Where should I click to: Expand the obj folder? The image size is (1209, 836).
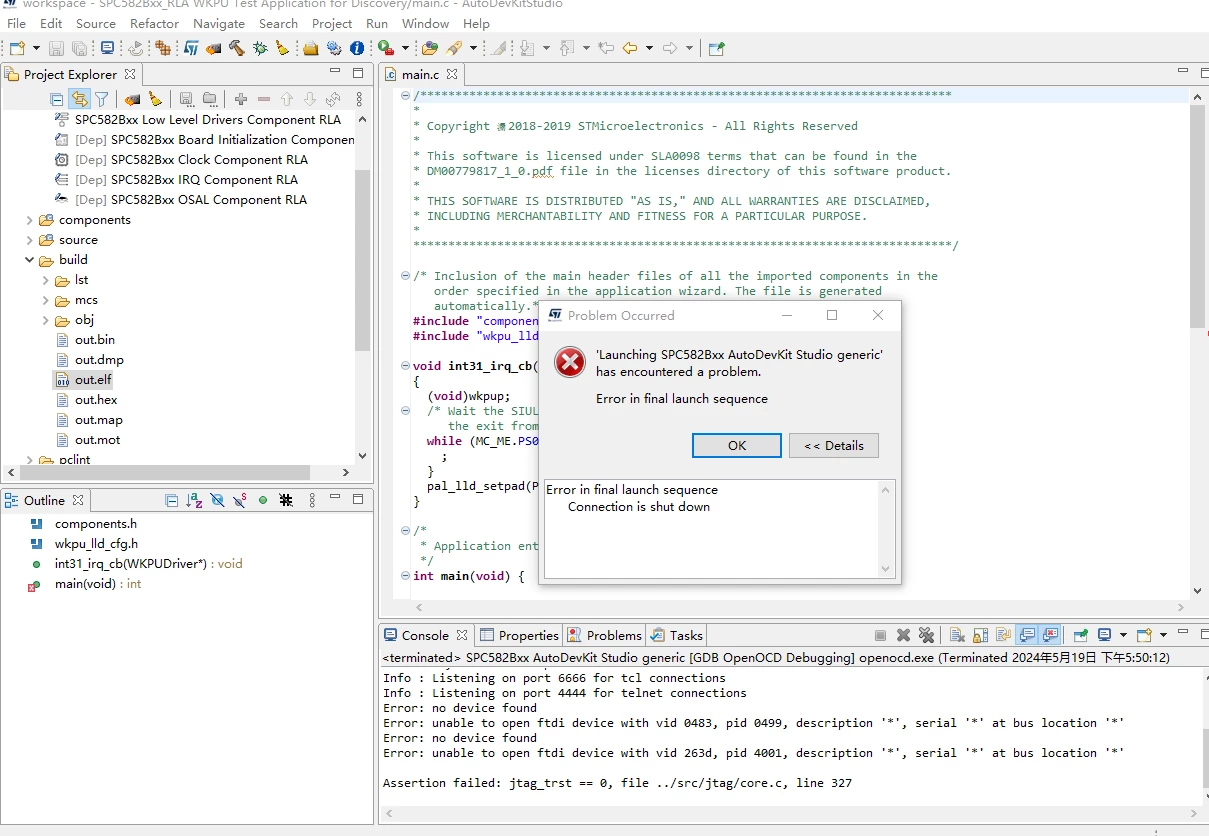[45, 320]
